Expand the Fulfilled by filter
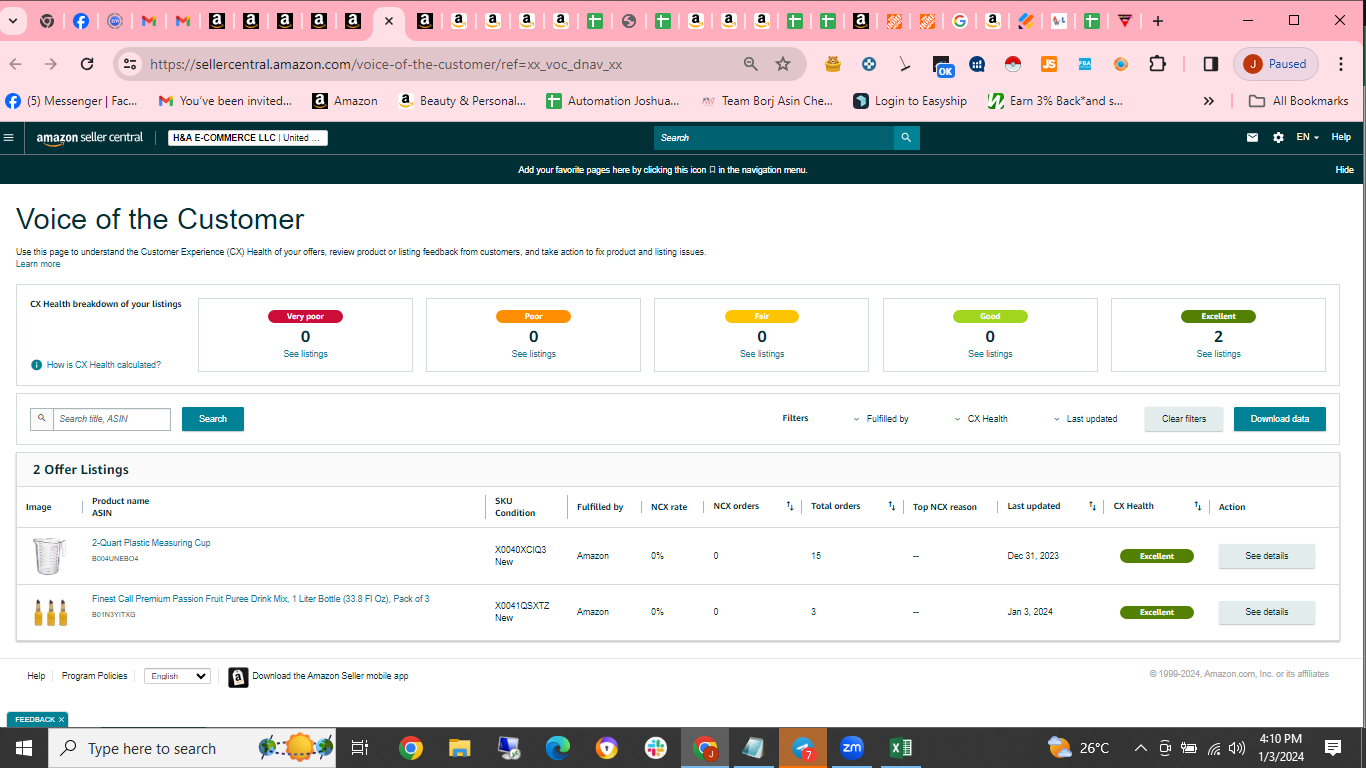 coord(881,419)
